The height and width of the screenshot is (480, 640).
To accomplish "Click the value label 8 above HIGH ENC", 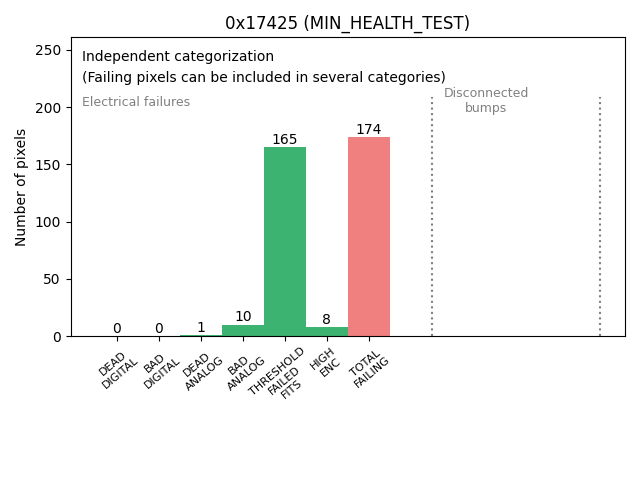I will (x=327, y=320).
